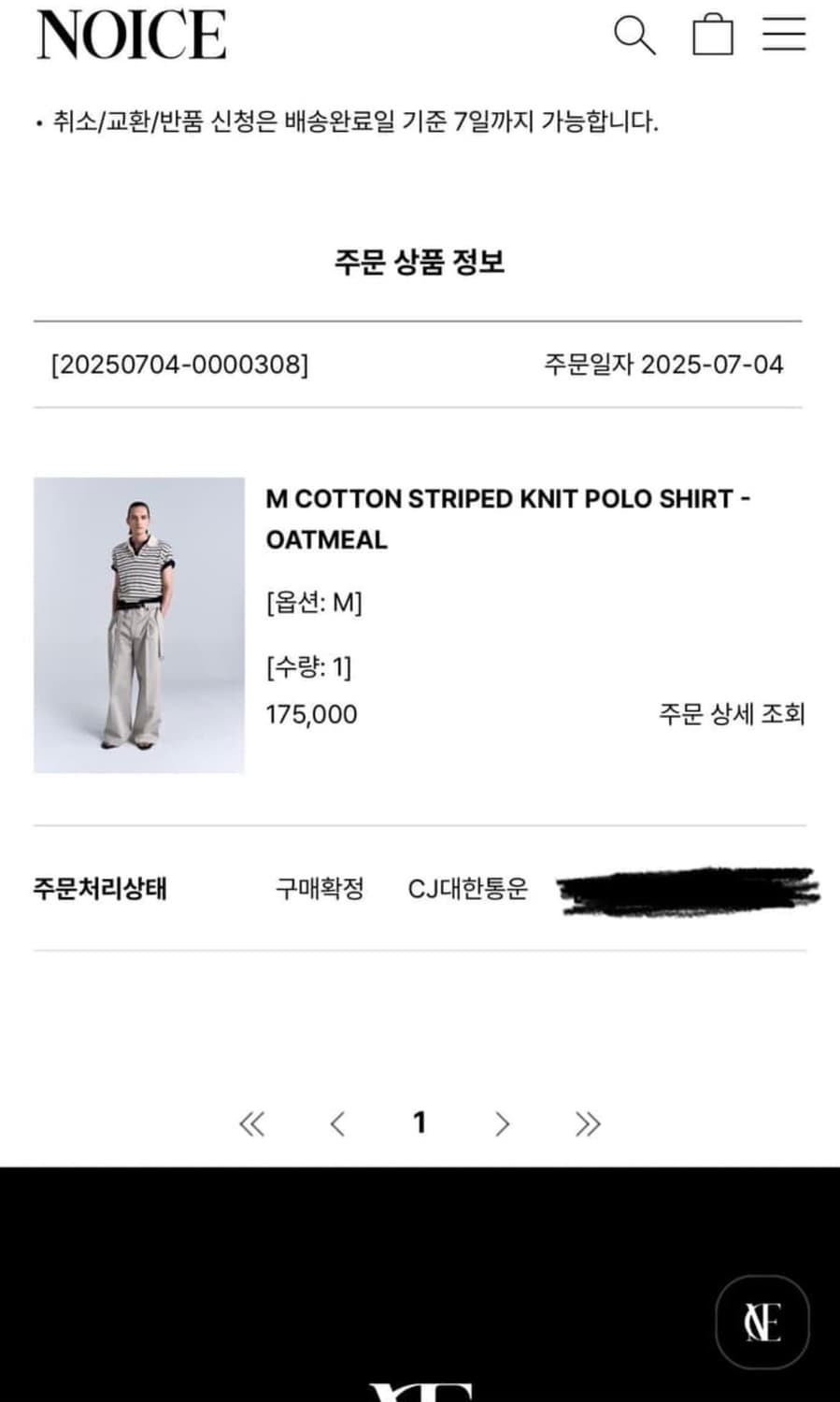Click the partial logo in the footer
Viewport: 840px width, 1402px height.
click(x=420, y=1392)
